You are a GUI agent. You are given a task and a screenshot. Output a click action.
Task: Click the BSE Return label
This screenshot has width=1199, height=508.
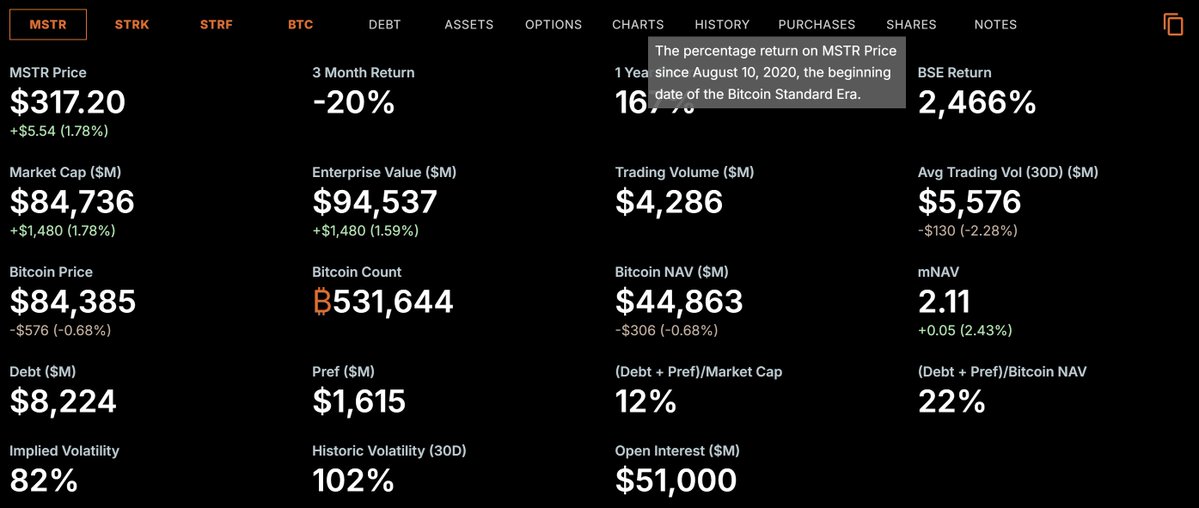click(x=954, y=73)
